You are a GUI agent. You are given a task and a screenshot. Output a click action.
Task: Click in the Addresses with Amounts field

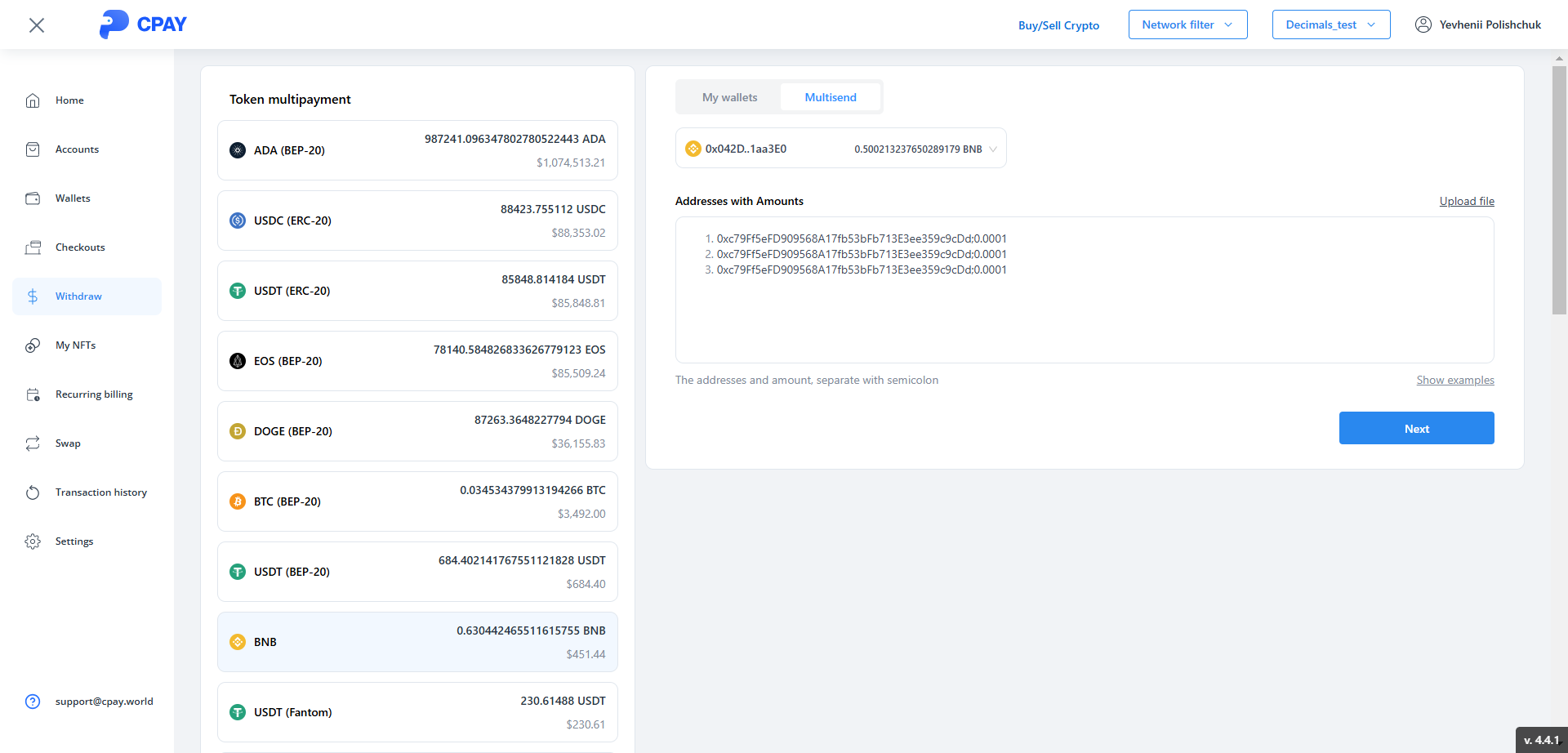(x=1084, y=319)
